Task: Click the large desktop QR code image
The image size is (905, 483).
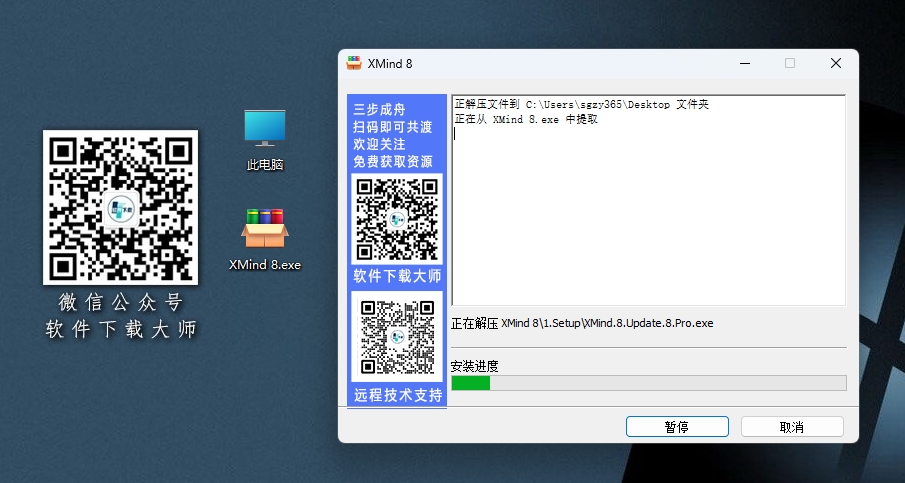Action: pos(121,207)
